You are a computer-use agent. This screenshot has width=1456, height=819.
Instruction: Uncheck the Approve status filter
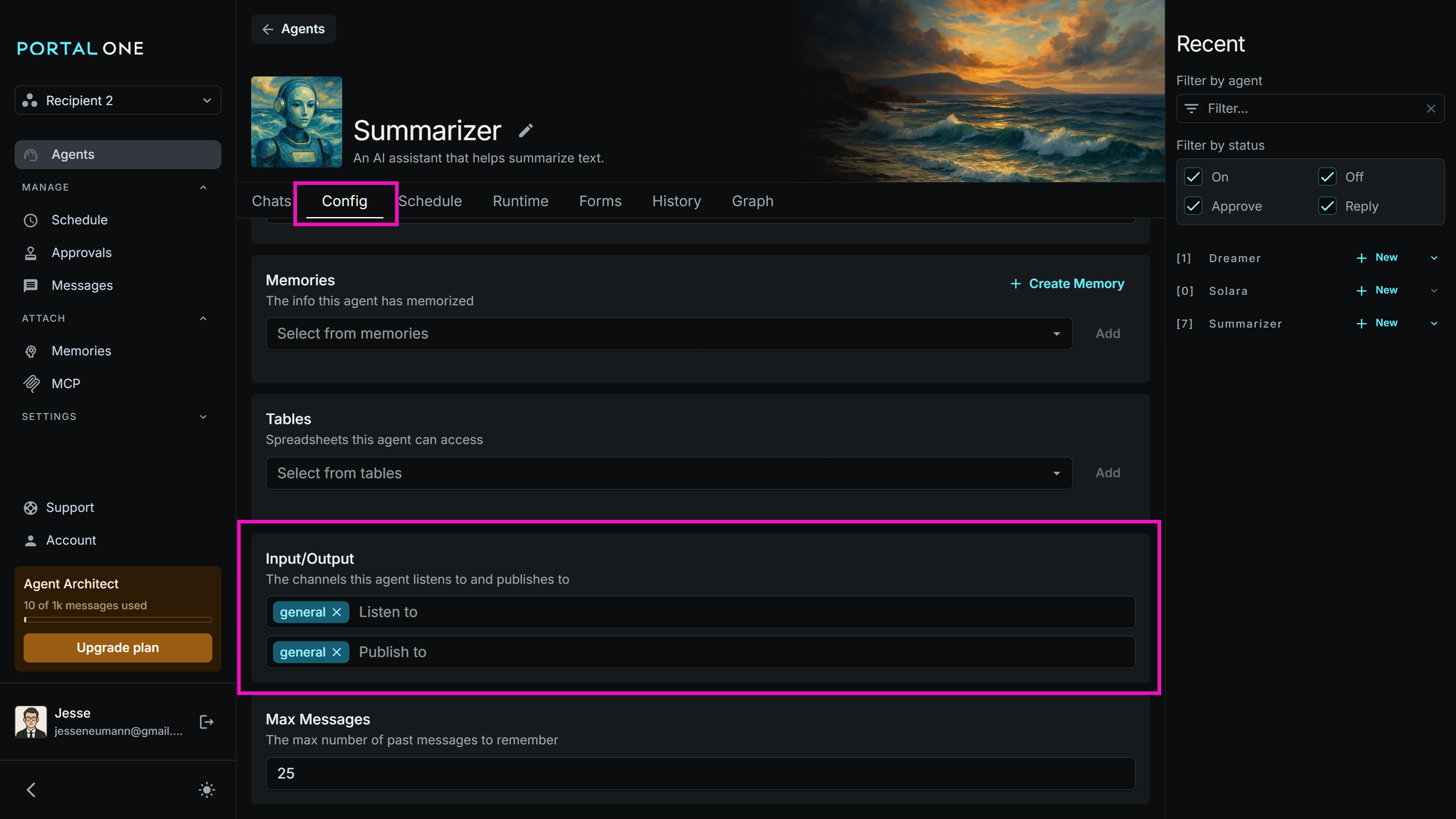tap(1193, 206)
